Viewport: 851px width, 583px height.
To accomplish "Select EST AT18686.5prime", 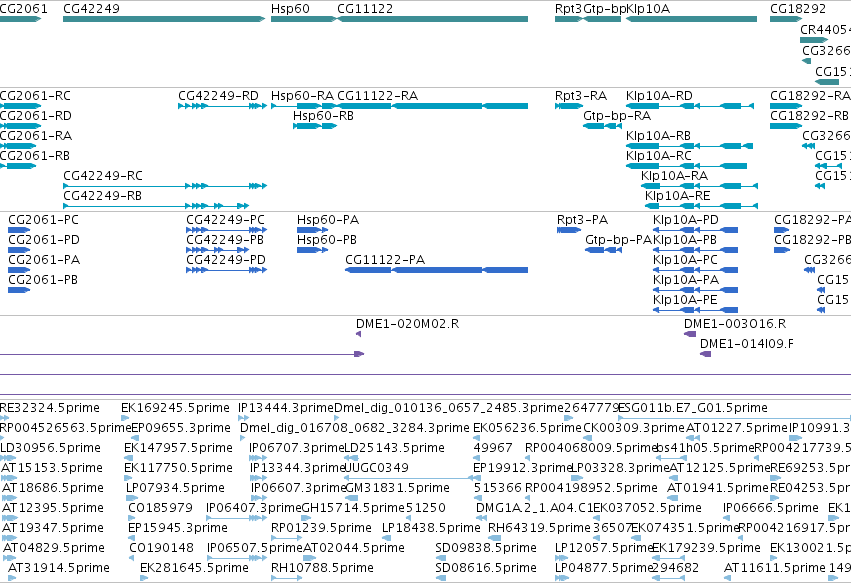I will click(10, 498).
